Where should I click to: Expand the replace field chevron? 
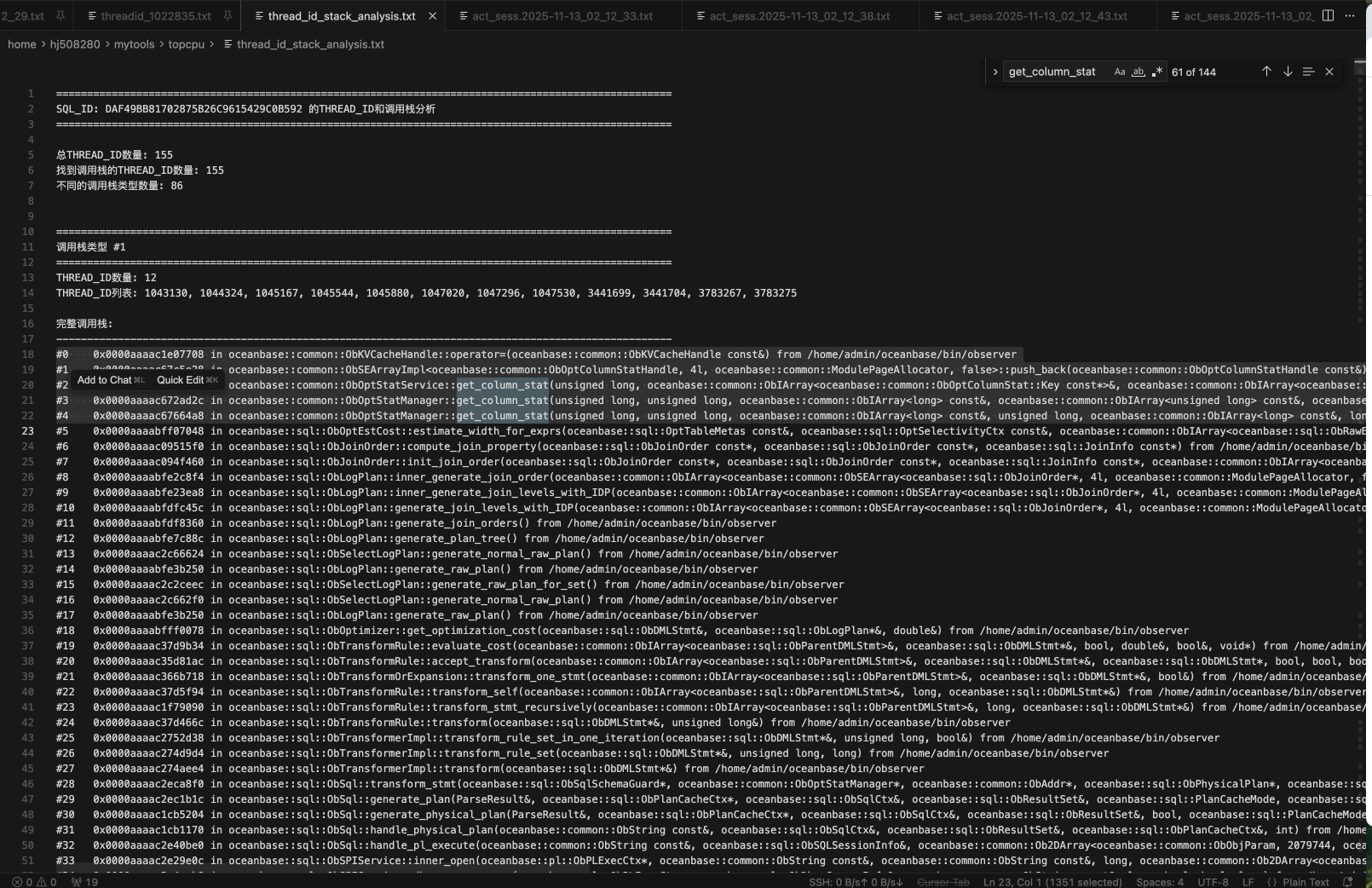click(995, 72)
